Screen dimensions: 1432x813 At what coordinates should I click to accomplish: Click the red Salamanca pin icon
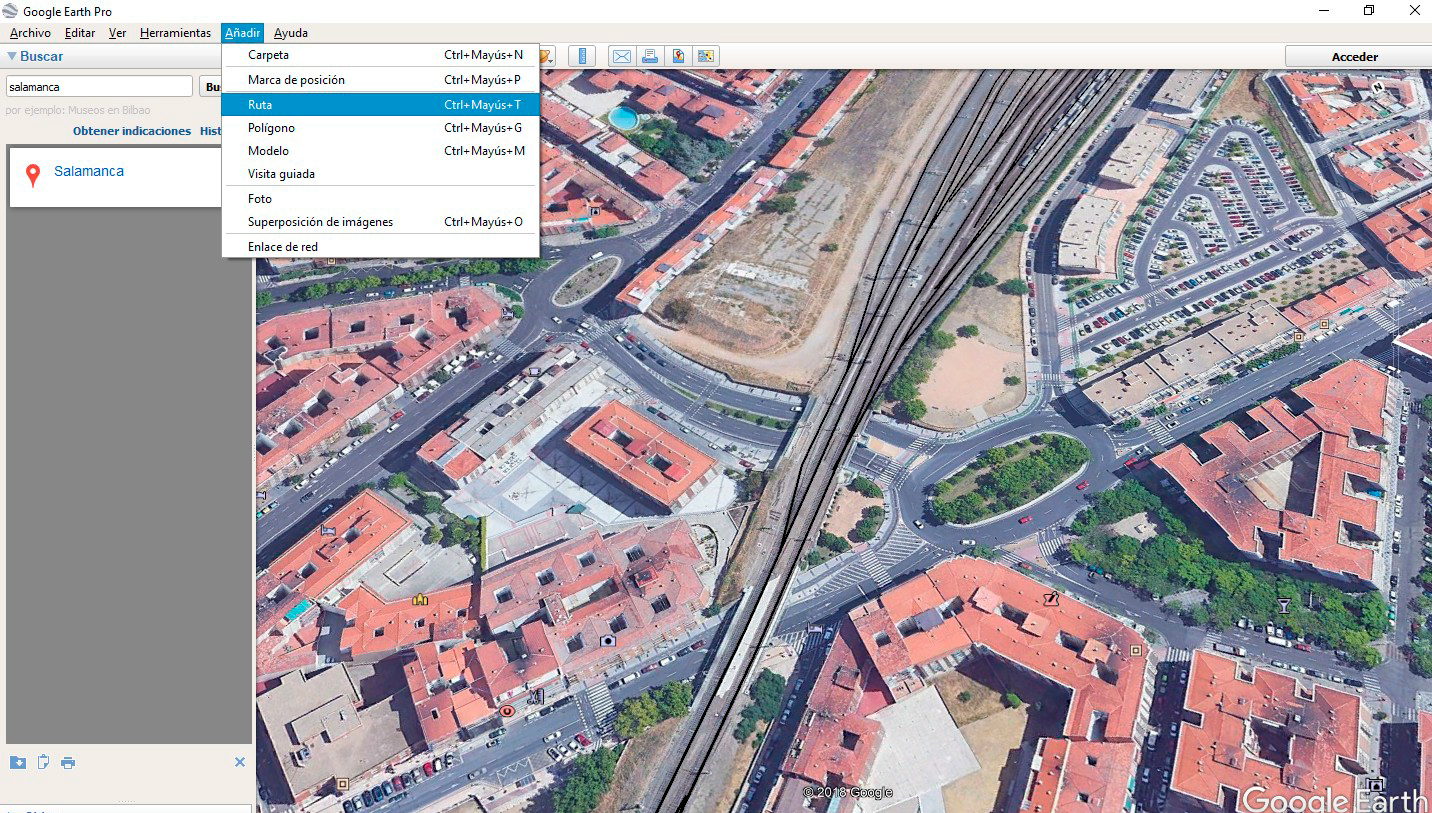click(33, 176)
